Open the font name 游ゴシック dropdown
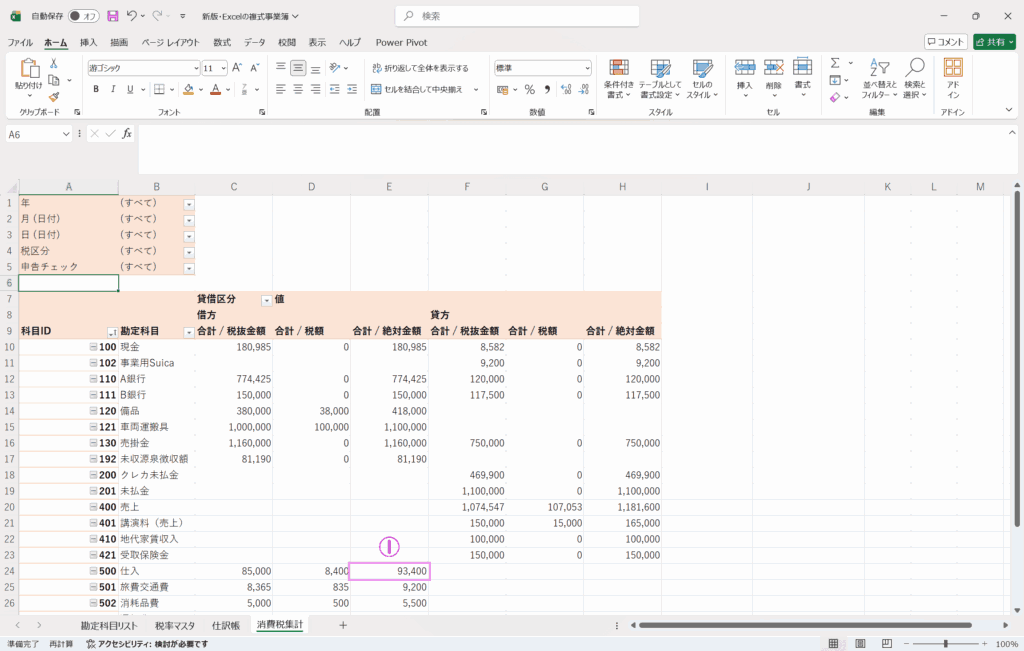This screenshot has height=651, width=1024. click(x=196, y=68)
